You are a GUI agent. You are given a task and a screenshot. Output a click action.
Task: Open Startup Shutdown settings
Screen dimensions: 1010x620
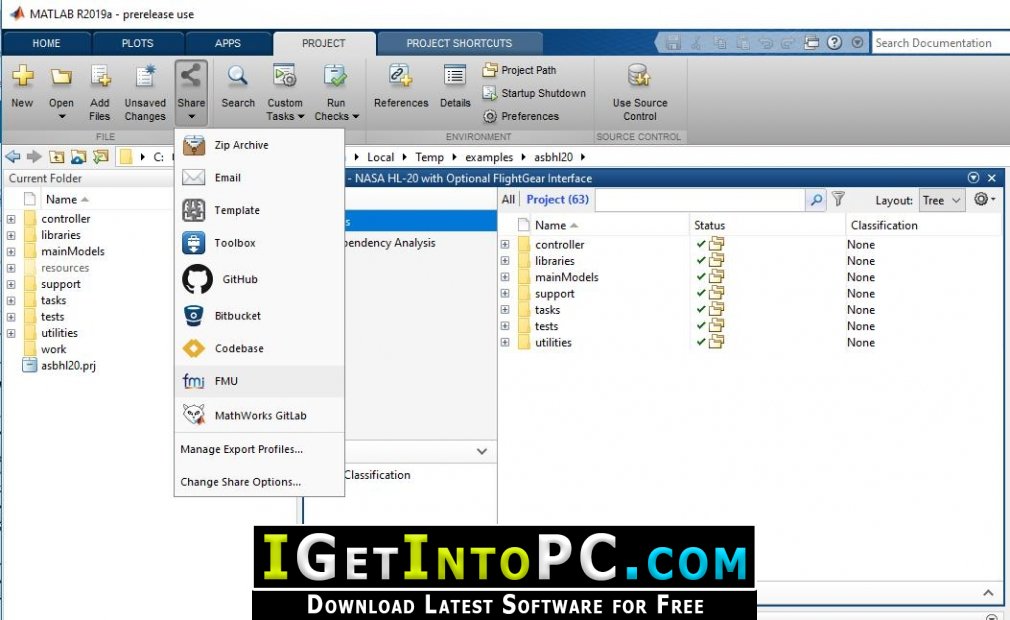pos(534,93)
